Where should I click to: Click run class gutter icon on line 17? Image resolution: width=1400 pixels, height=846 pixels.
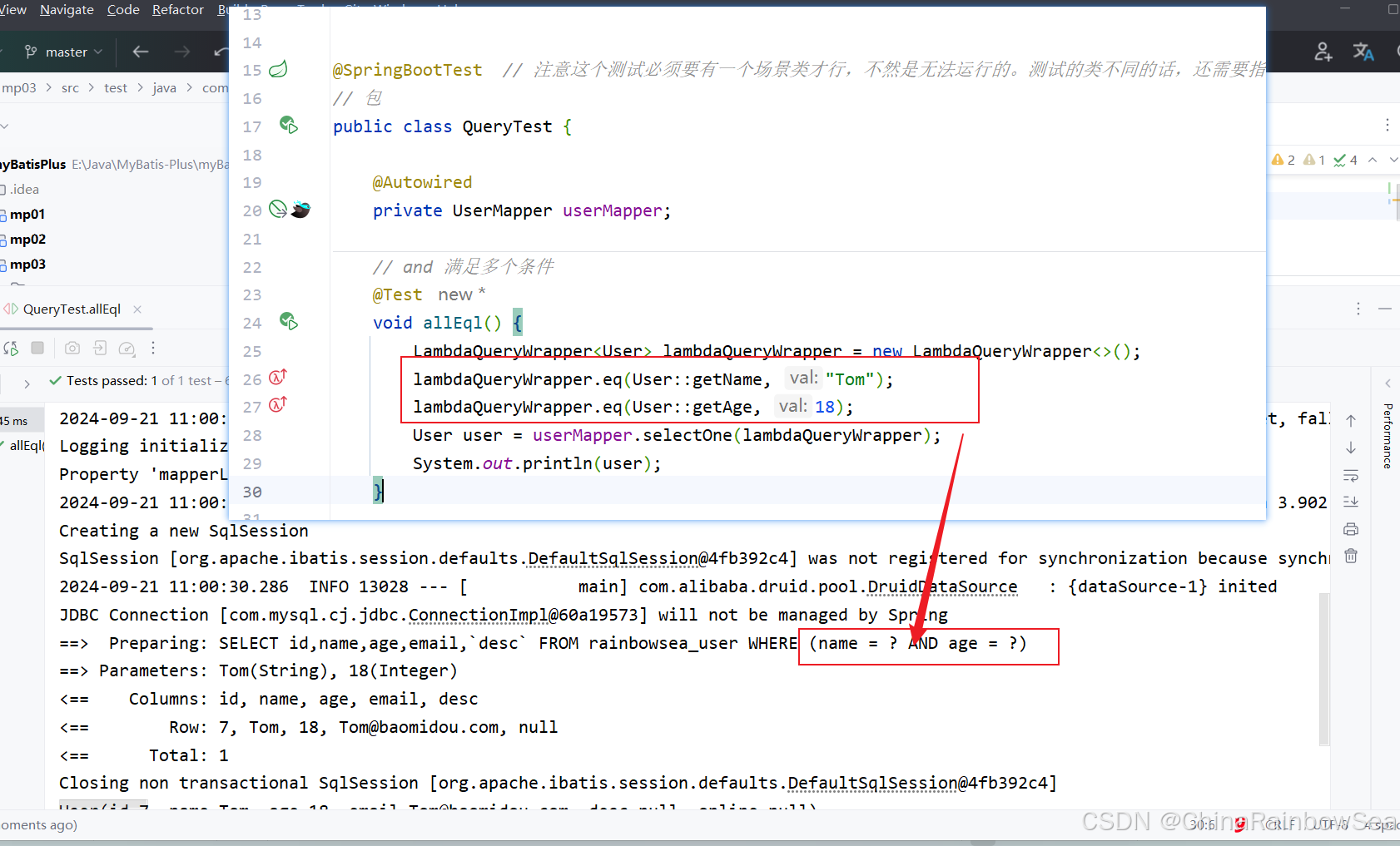pos(288,125)
